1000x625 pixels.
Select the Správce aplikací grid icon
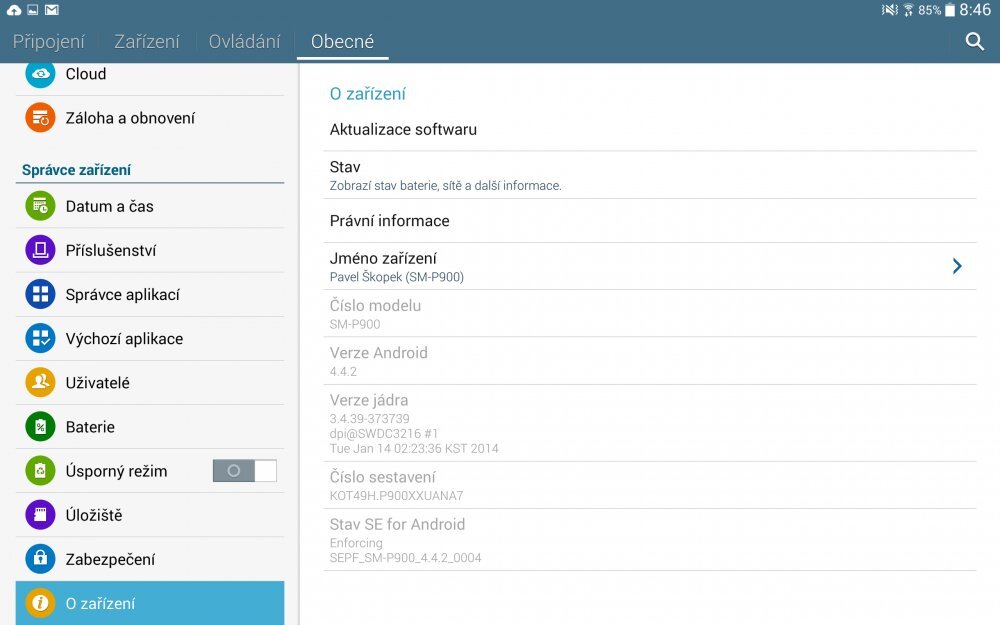40,294
